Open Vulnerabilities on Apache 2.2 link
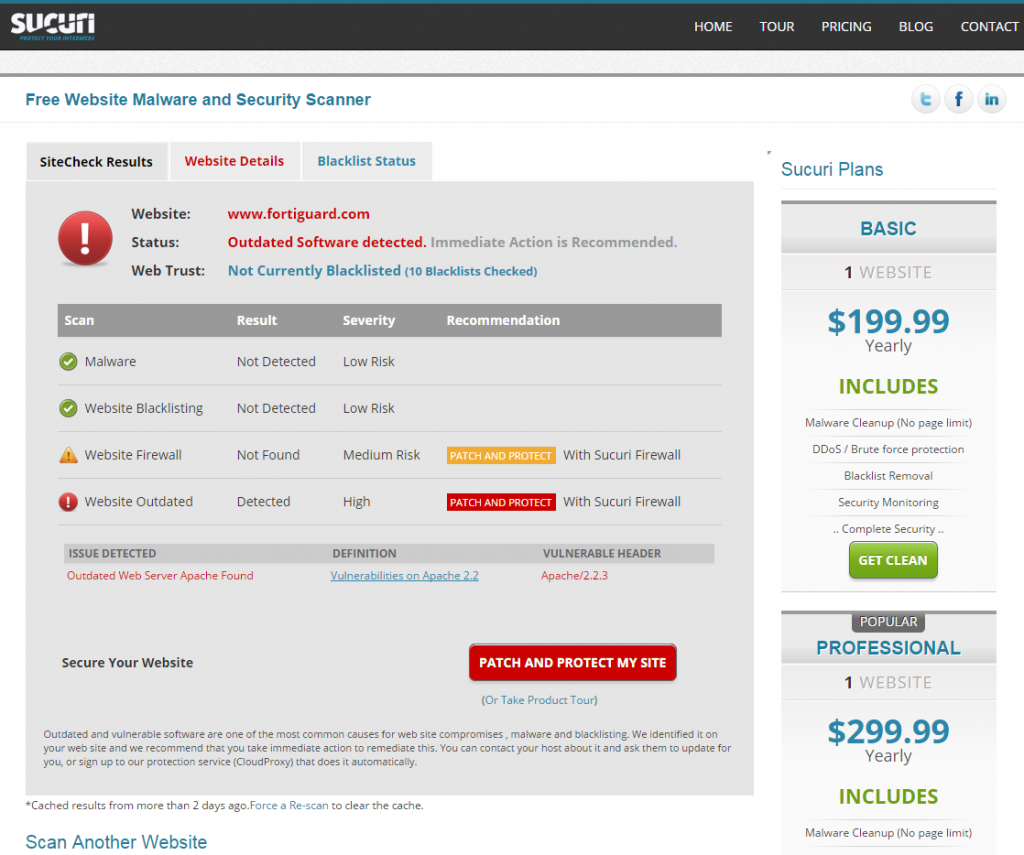The image size is (1024, 855). (404, 575)
